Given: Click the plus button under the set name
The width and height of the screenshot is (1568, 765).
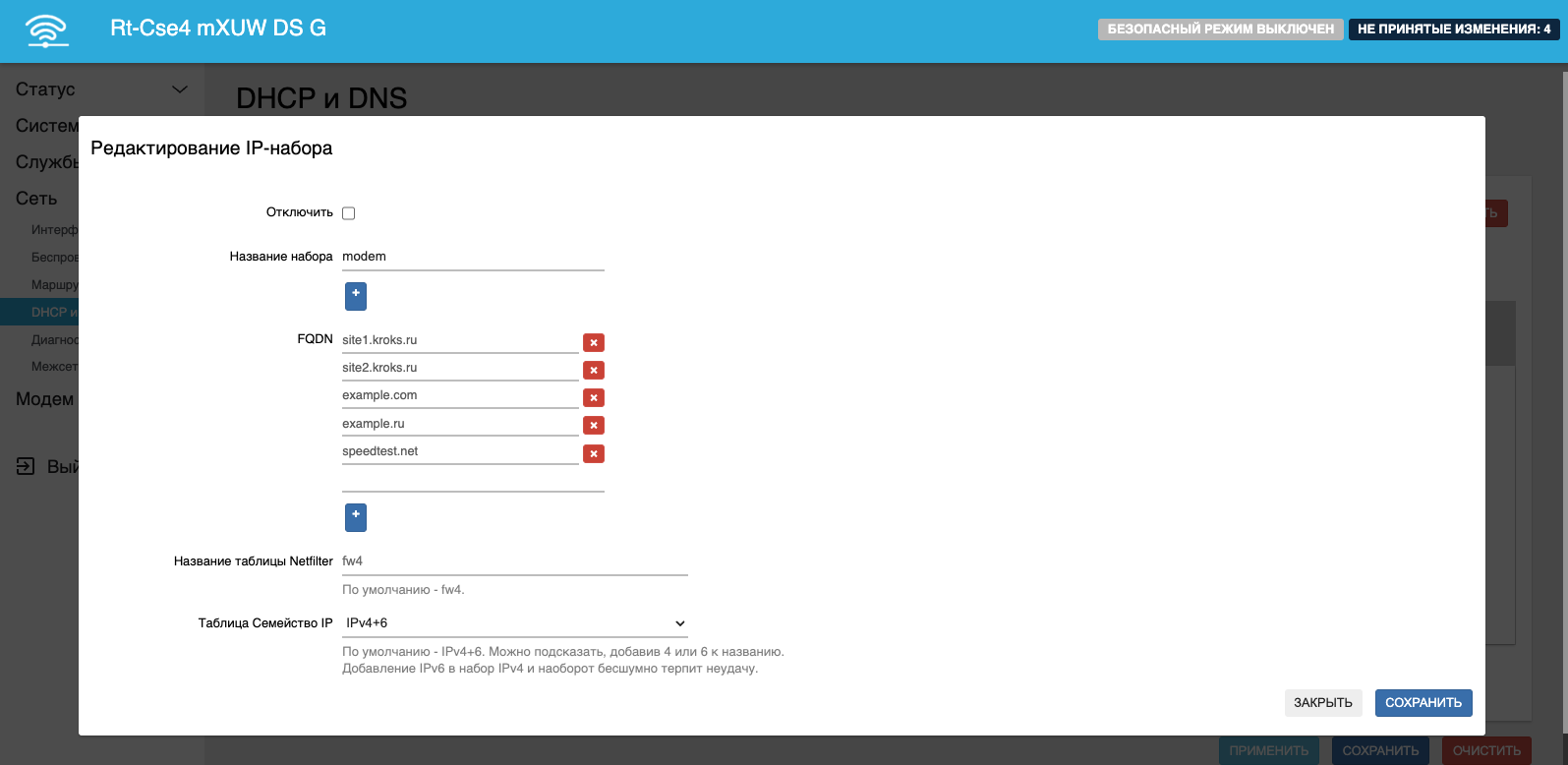Looking at the screenshot, I should pyautogui.click(x=356, y=295).
